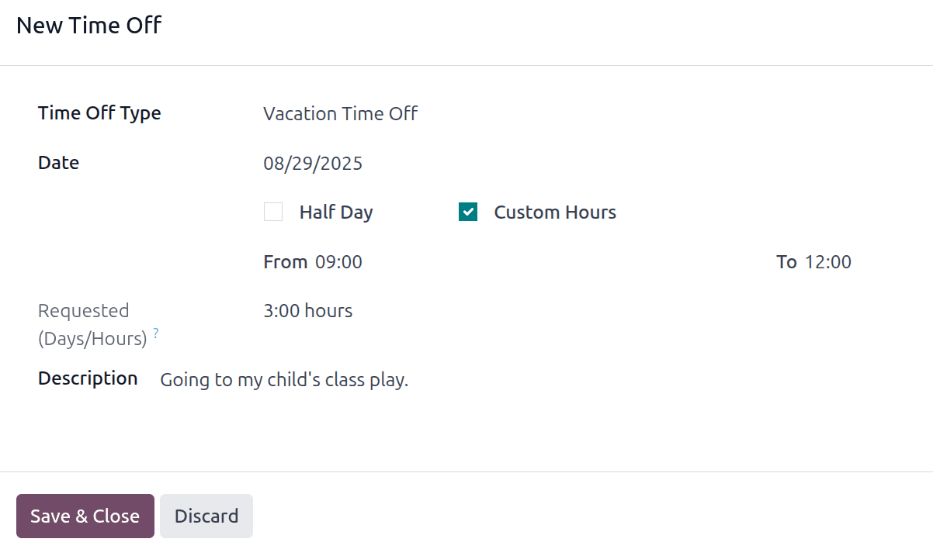Click the 08/29/2025 date field
This screenshot has height=556, width=933.
click(313, 163)
